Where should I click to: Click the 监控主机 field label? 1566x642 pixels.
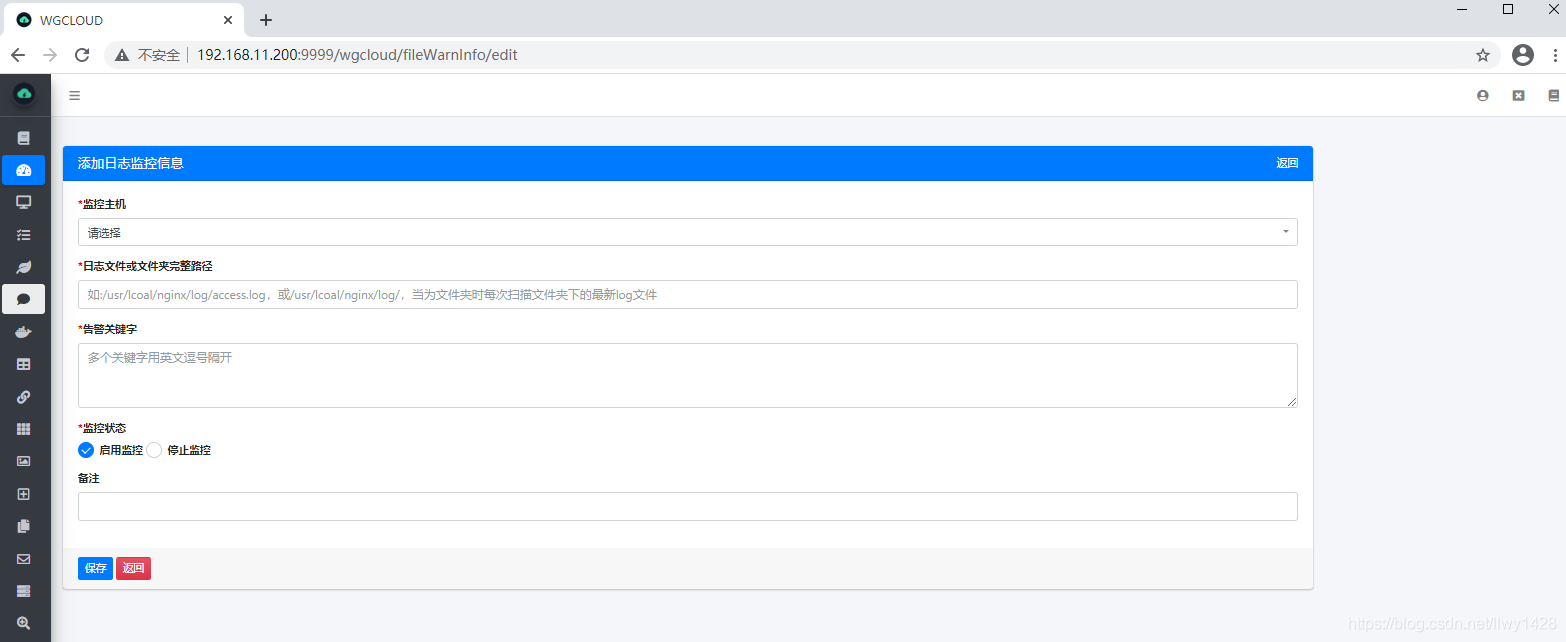[x=104, y=204]
